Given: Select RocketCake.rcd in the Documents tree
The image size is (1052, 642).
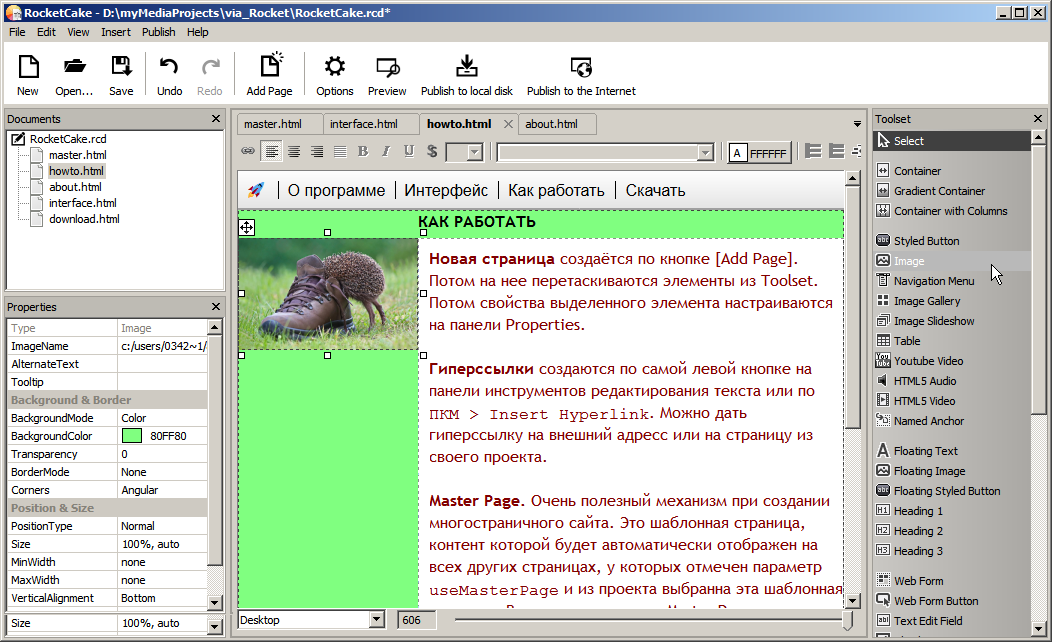Looking at the screenshot, I should [68, 139].
